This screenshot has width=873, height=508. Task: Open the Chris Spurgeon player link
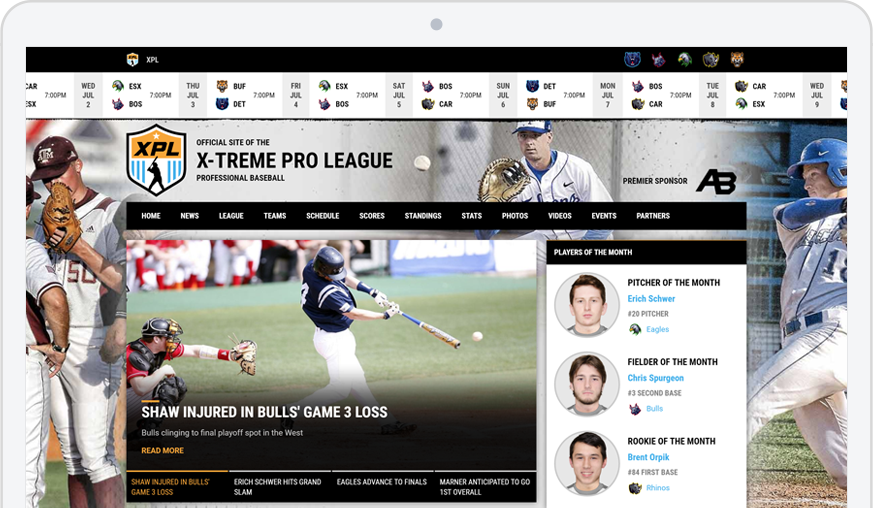tap(655, 378)
